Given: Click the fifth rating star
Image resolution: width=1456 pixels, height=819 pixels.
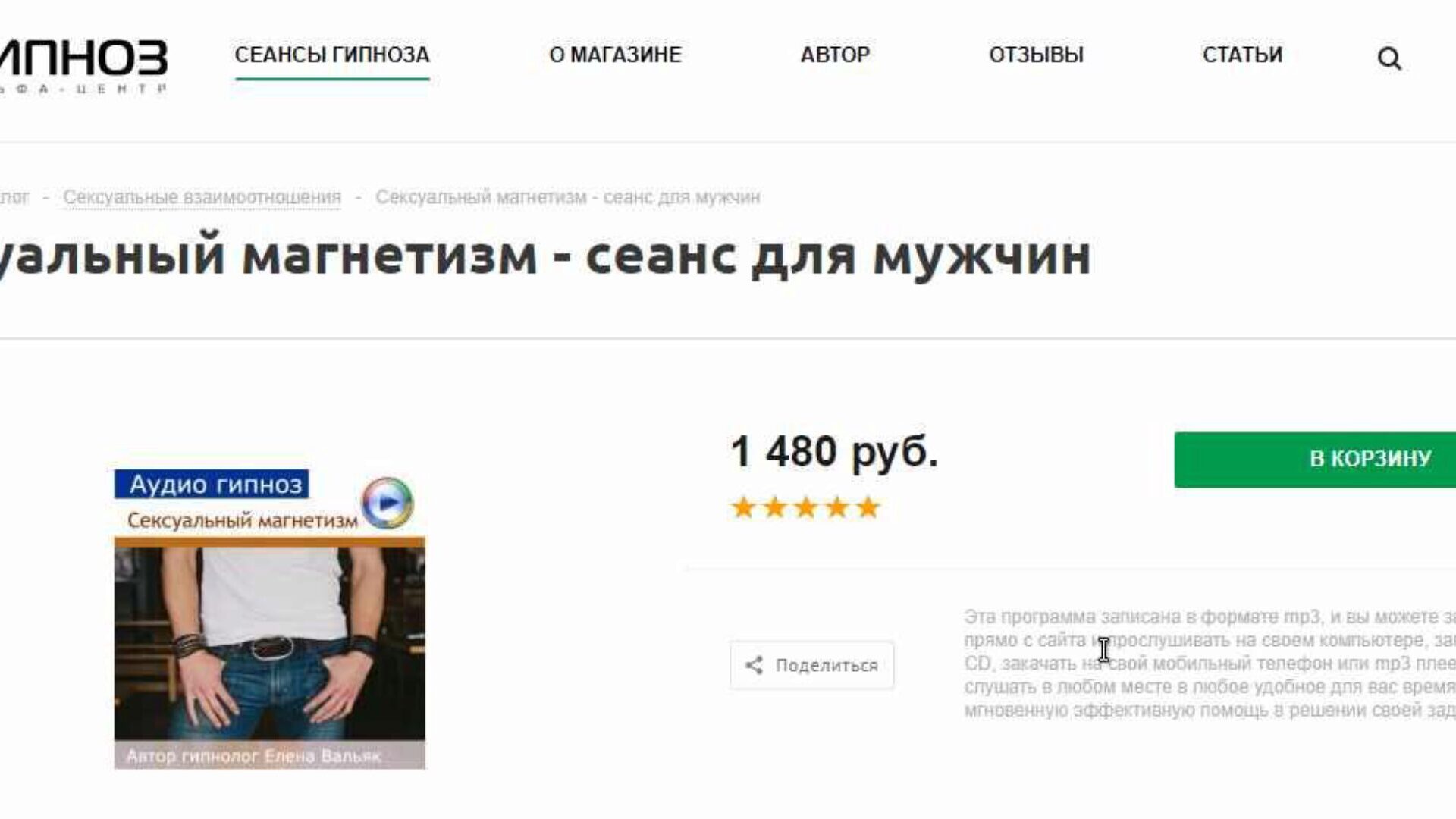Looking at the screenshot, I should click(x=868, y=507).
